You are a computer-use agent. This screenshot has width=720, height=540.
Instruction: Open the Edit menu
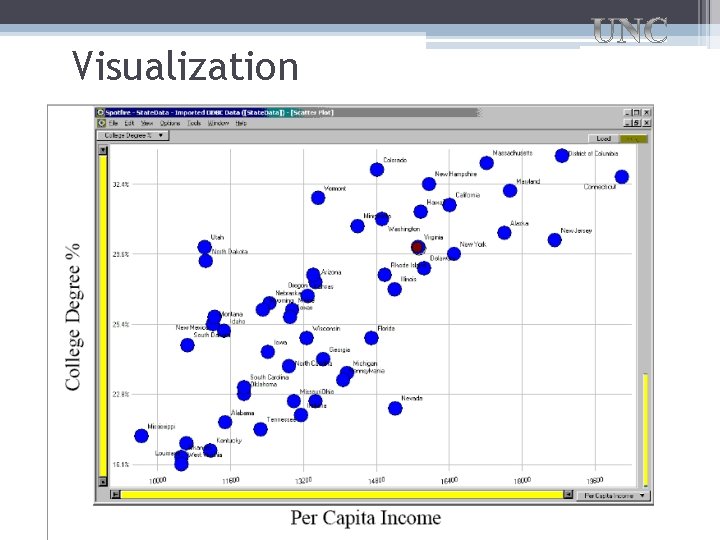[x=129, y=123]
